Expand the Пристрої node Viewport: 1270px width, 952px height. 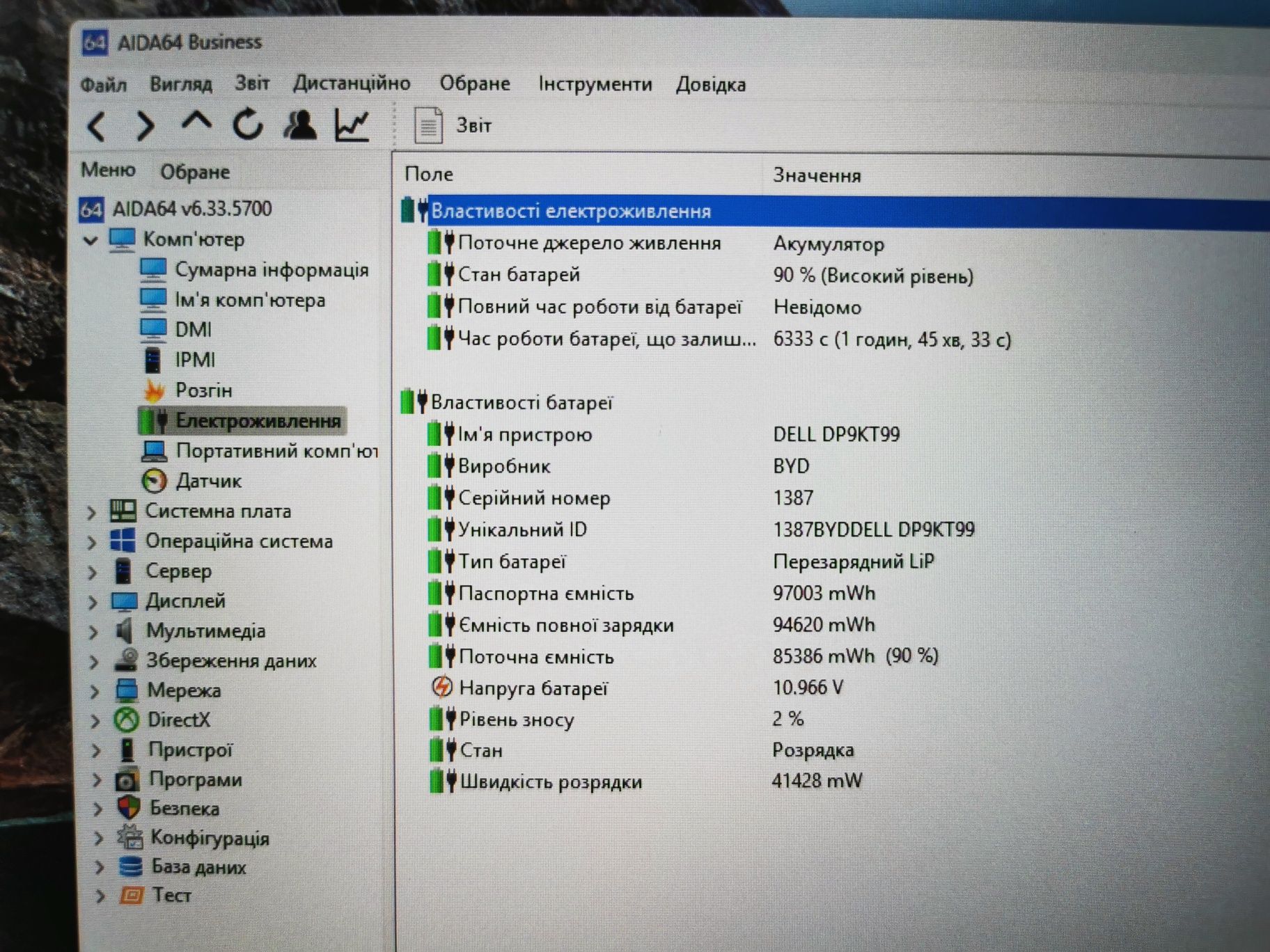[x=96, y=752]
